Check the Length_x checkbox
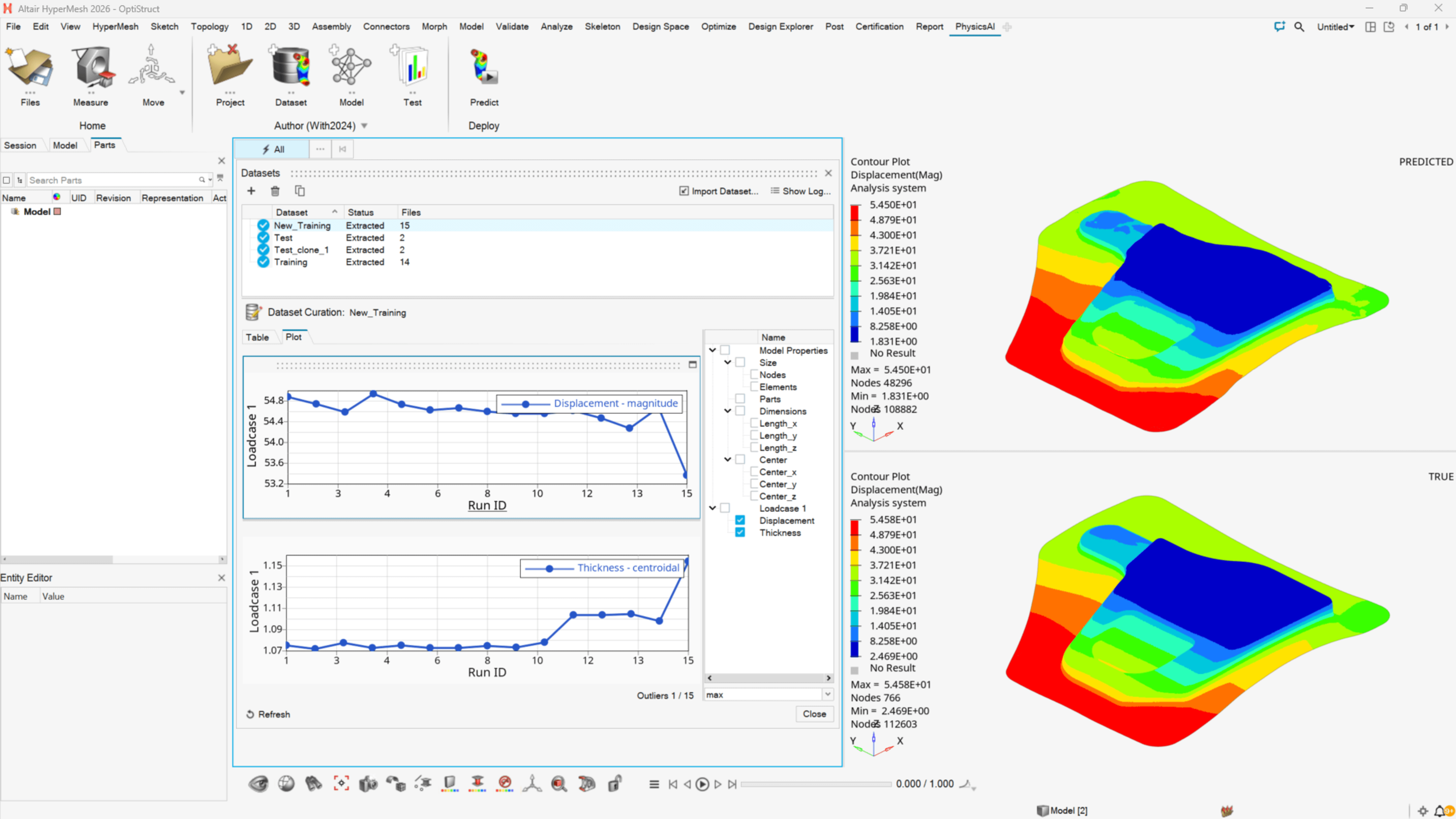Viewport: 1456px width, 819px height. (x=754, y=423)
